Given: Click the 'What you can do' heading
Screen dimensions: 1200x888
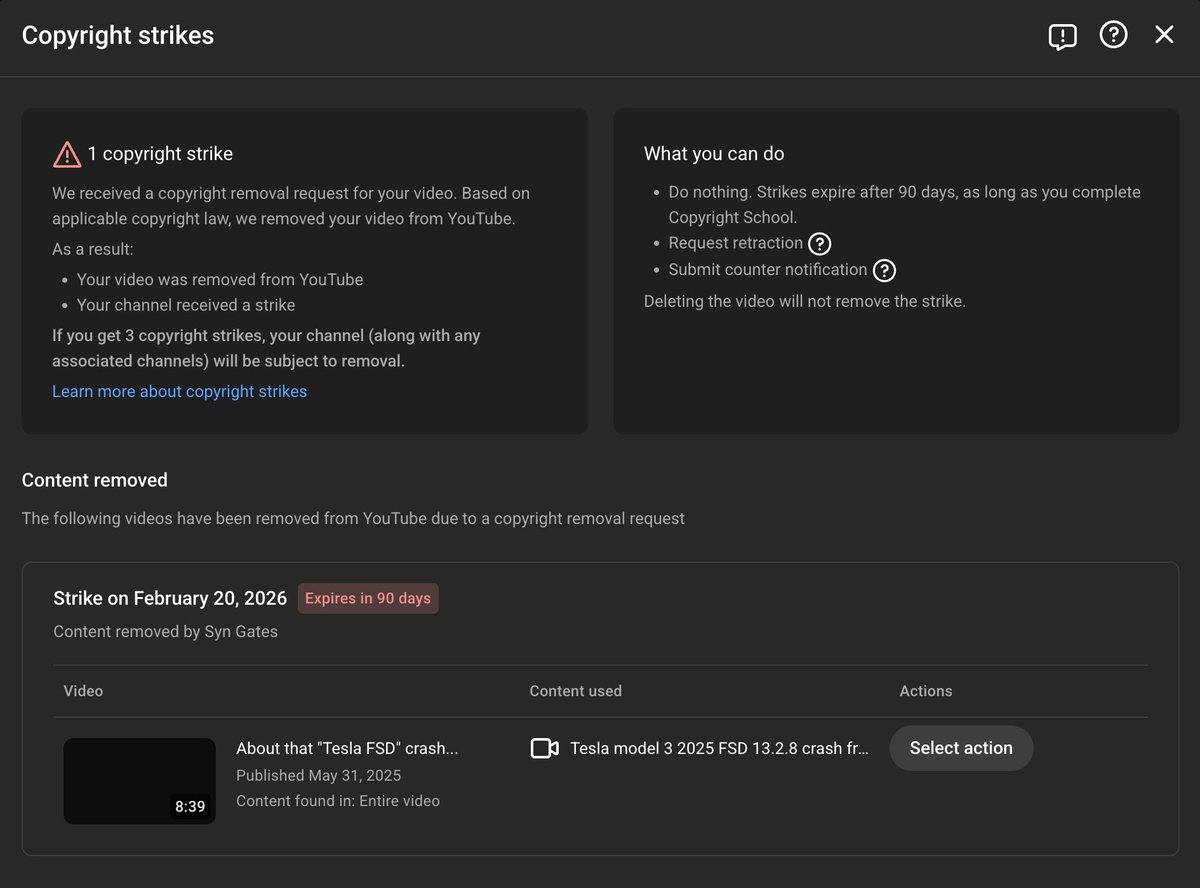Looking at the screenshot, I should click(x=714, y=154).
